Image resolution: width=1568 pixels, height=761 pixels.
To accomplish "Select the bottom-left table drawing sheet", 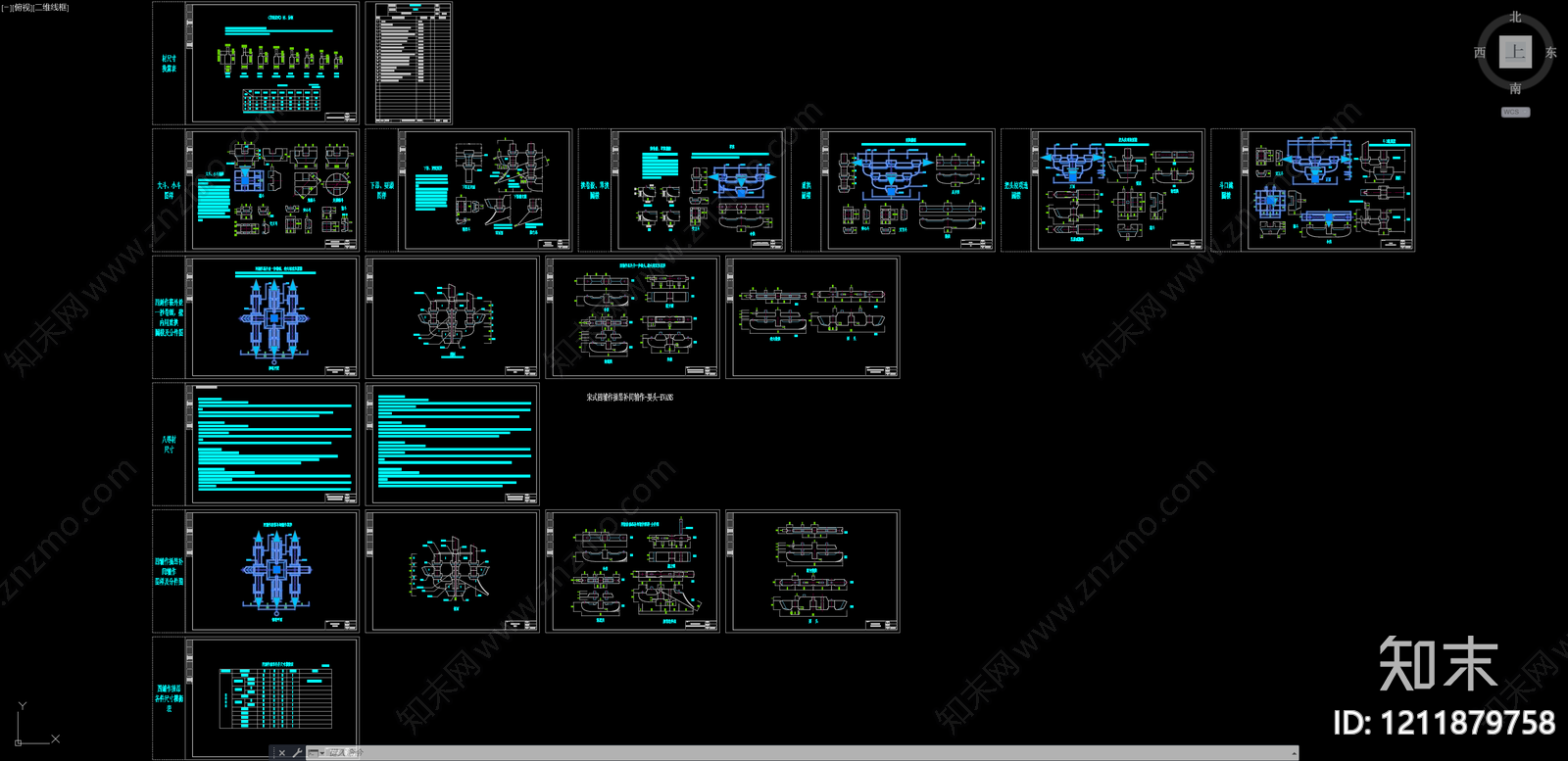I will (273, 696).
